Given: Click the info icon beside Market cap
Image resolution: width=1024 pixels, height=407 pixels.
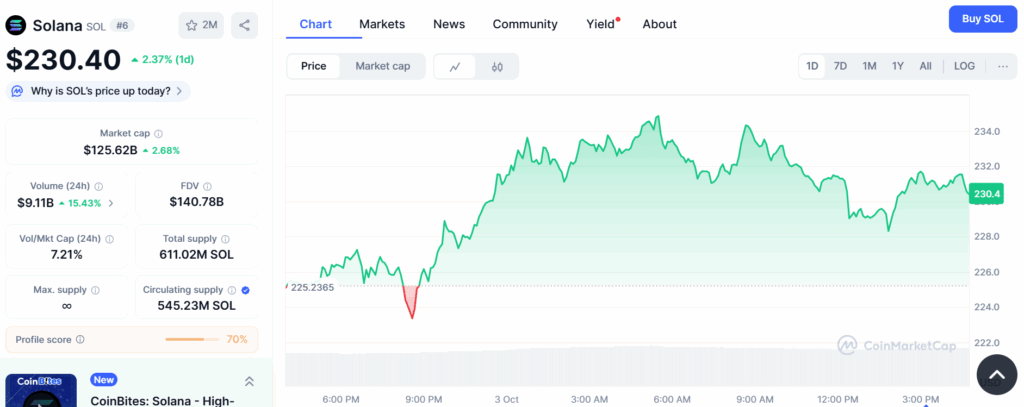Looking at the screenshot, I should pos(159,133).
